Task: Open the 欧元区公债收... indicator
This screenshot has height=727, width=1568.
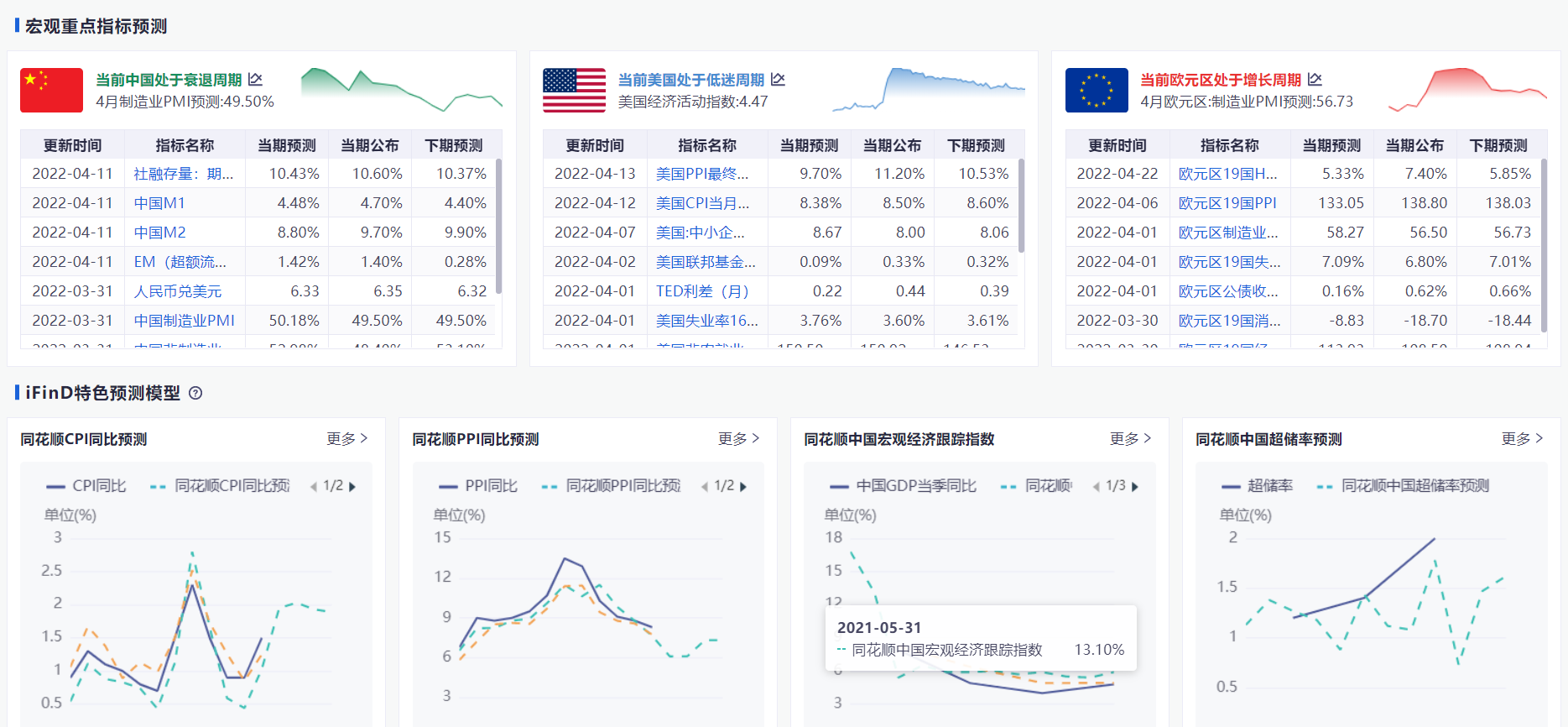Action: 1228,291
